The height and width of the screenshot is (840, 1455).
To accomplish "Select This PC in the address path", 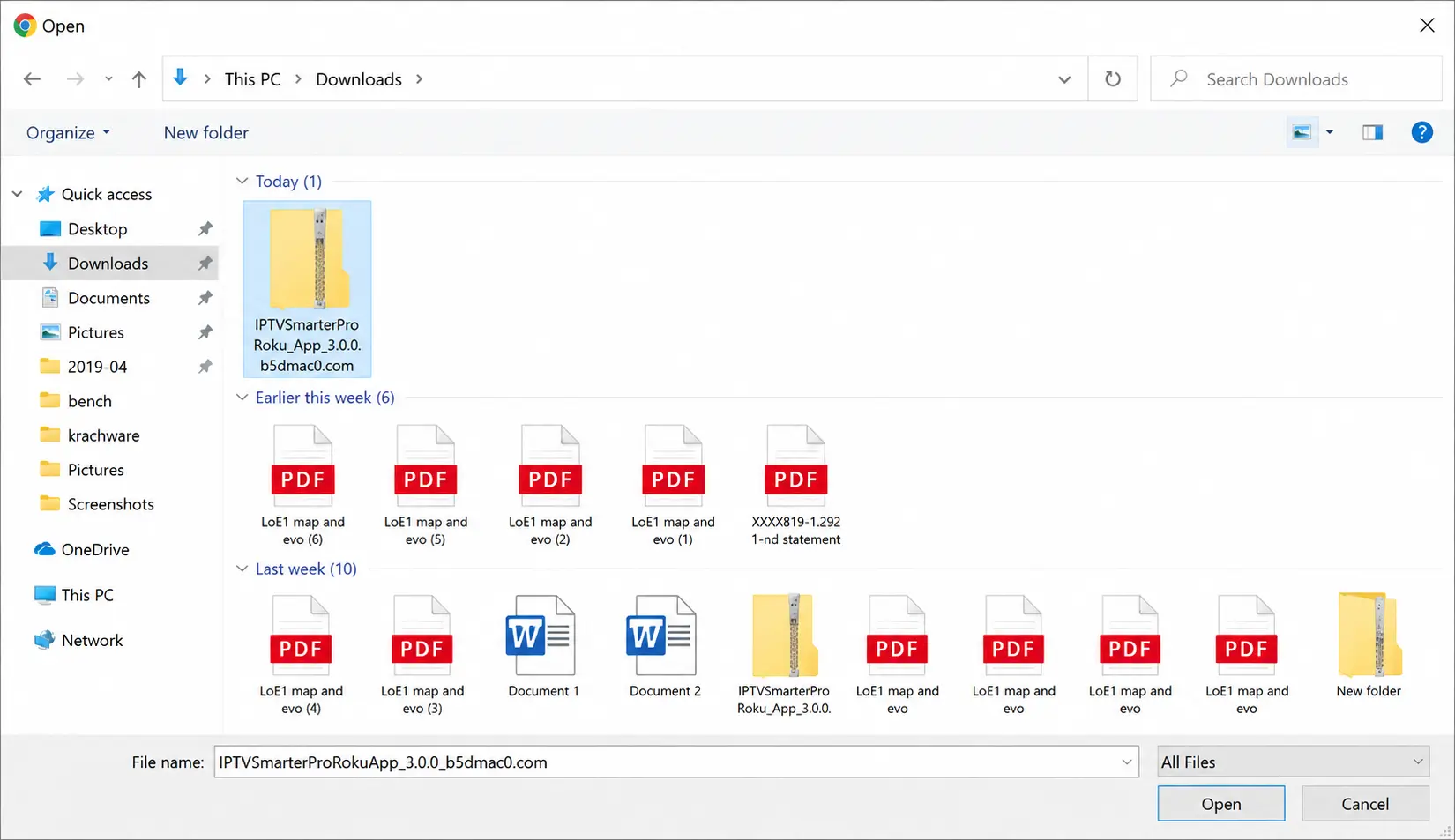I will click(252, 79).
